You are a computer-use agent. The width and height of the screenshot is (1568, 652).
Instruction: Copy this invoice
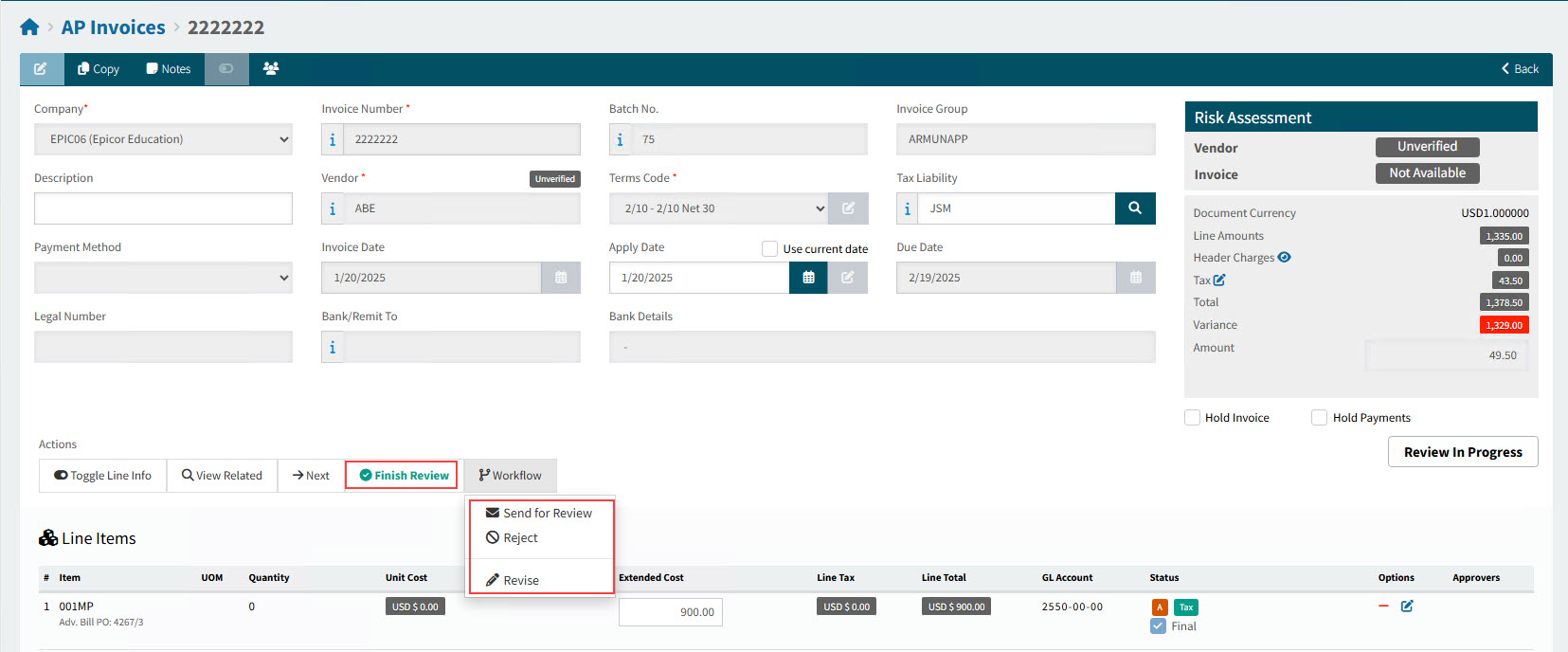[x=99, y=68]
